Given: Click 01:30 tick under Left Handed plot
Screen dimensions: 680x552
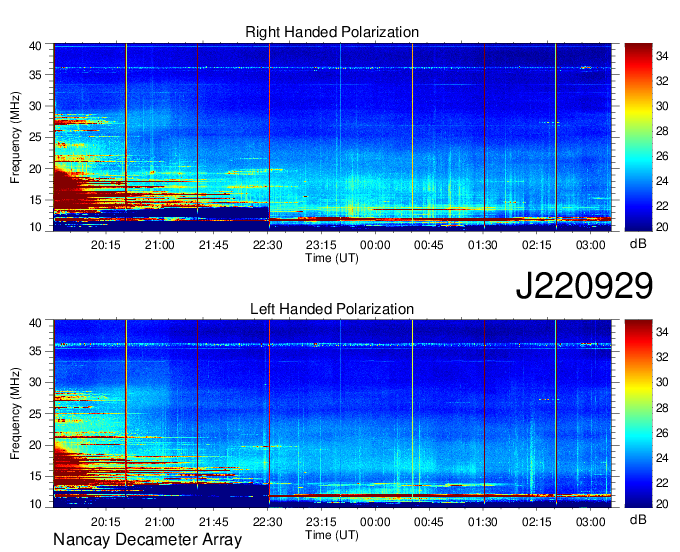Looking at the screenshot, I should point(483,522).
